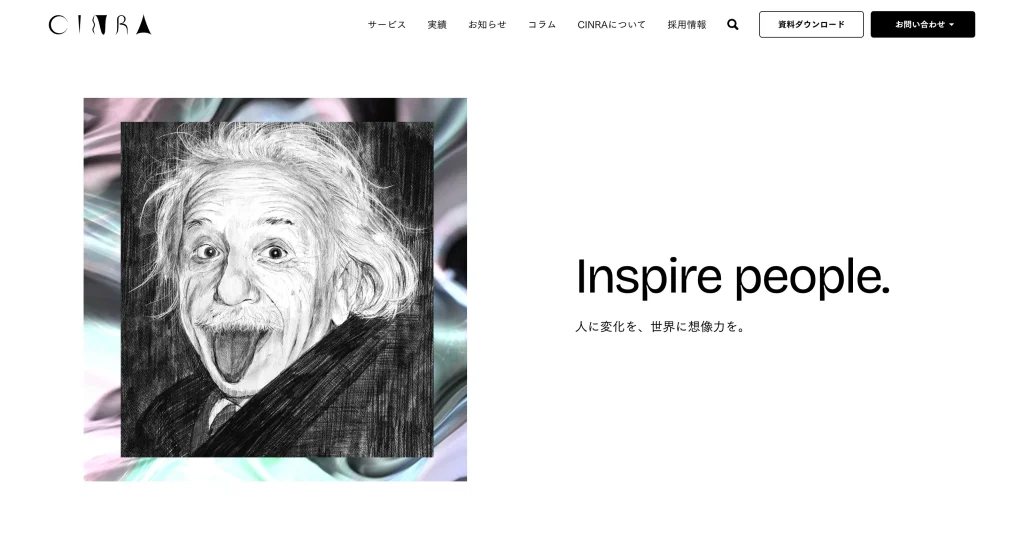Image resolution: width=1024 pixels, height=558 pixels.
Task: Click the black お問い合わせ button
Action: coord(922,24)
